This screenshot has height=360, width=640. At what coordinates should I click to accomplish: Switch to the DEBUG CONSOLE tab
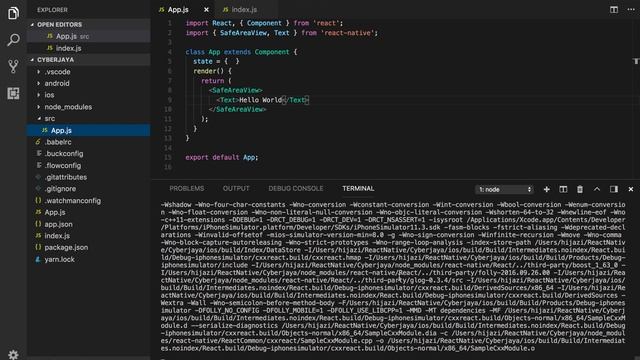coord(296,189)
